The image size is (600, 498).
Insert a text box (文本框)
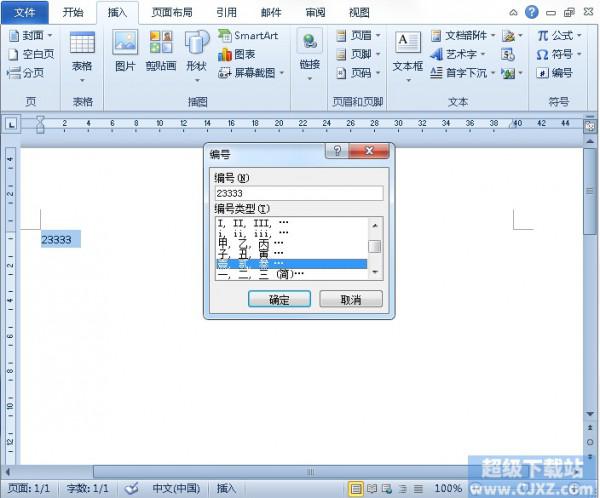point(408,57)
